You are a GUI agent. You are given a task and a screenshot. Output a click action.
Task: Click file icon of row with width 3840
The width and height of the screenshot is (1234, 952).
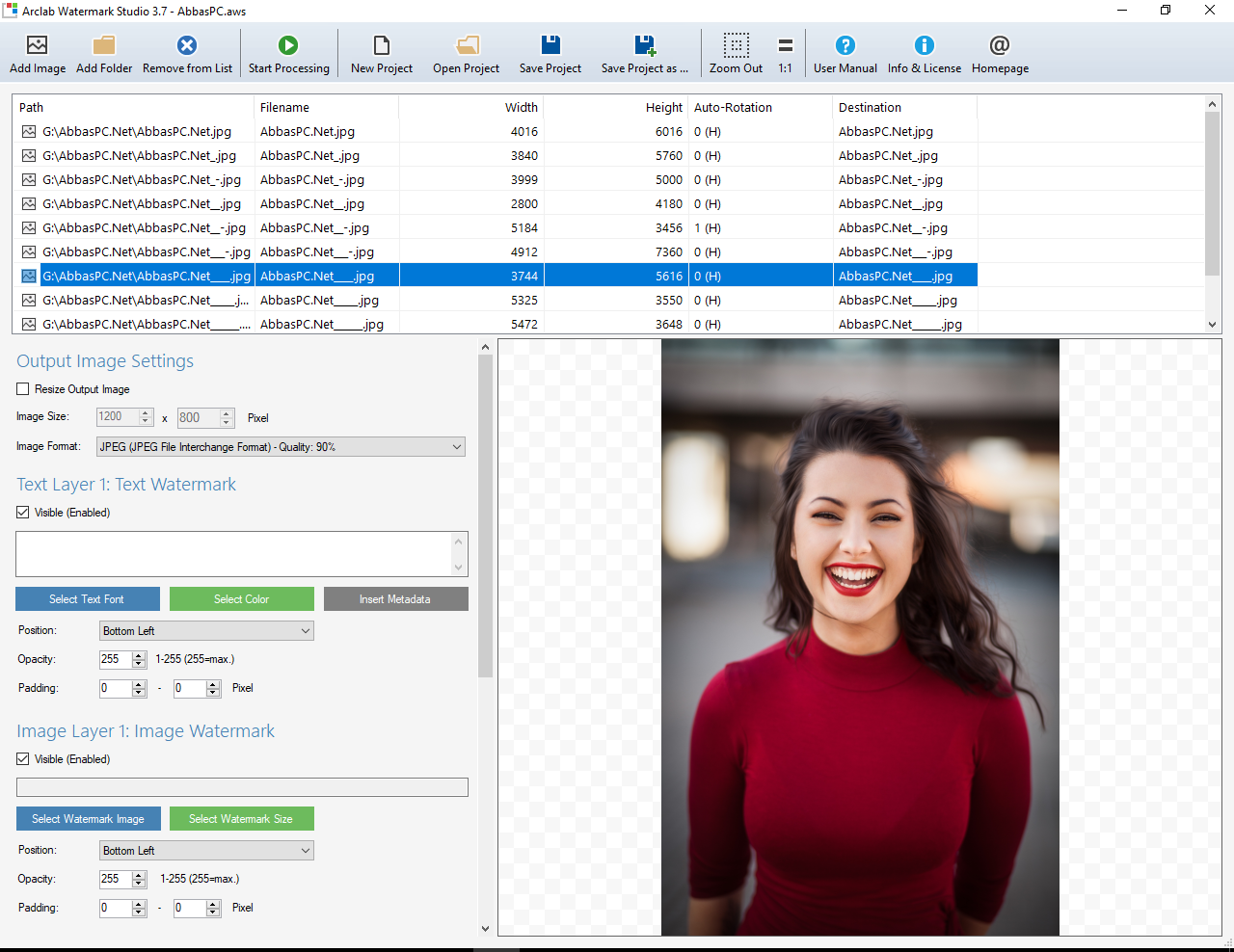coord(29,155)
